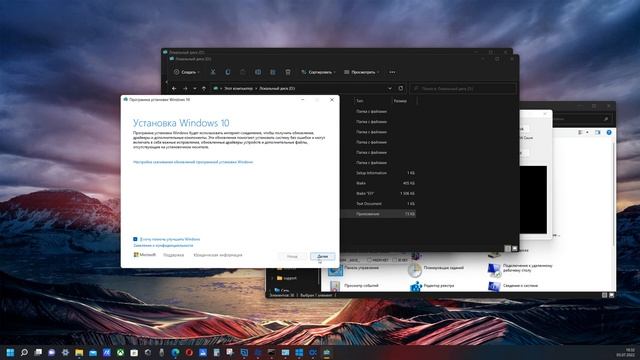Open taskbar Search
The width and height of the screenshot is (640, 360).
(x=24, y=352)
